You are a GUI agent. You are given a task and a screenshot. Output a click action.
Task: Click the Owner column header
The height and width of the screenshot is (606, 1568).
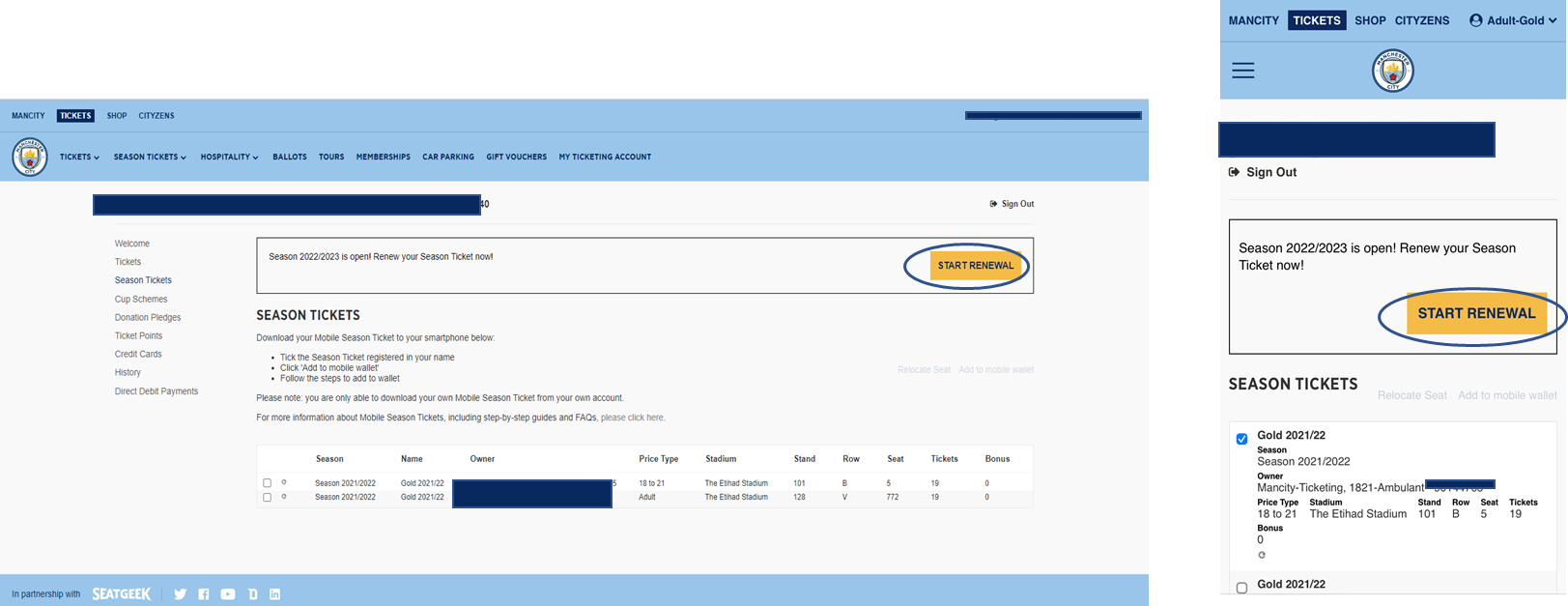click(x=482, y=459)
